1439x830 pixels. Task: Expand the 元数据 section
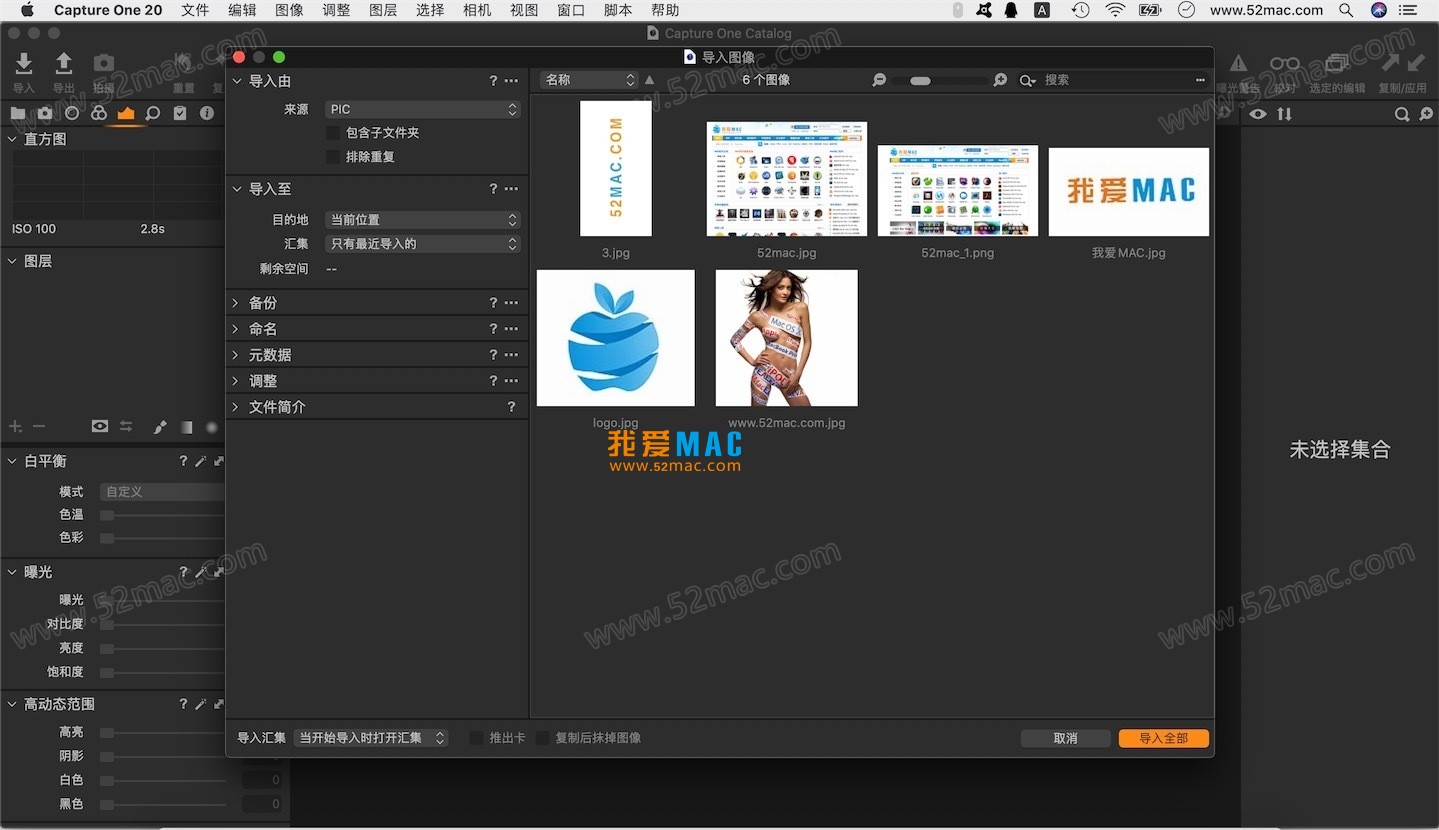[x=236, y=355]
